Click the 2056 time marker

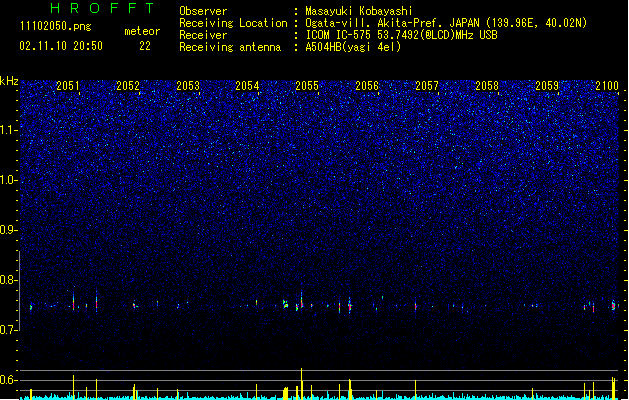tap(367, 85)
